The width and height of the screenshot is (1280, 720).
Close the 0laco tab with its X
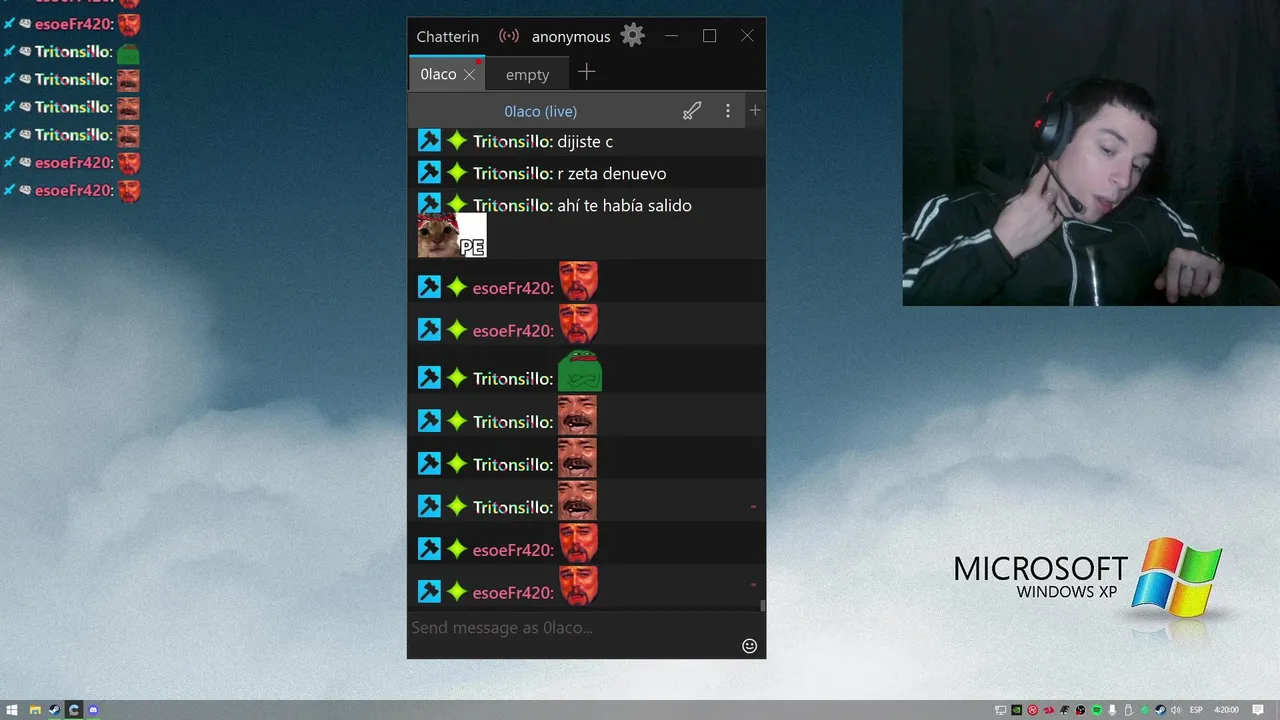(x=469, y=75)
